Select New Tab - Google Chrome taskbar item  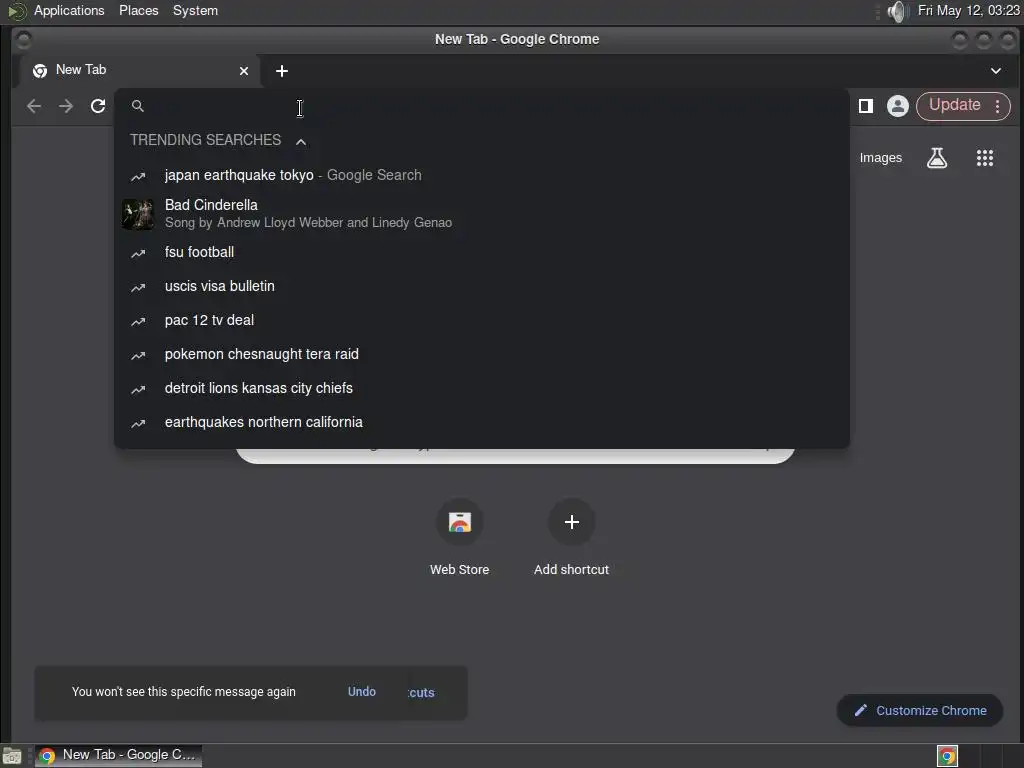point(119,756)
